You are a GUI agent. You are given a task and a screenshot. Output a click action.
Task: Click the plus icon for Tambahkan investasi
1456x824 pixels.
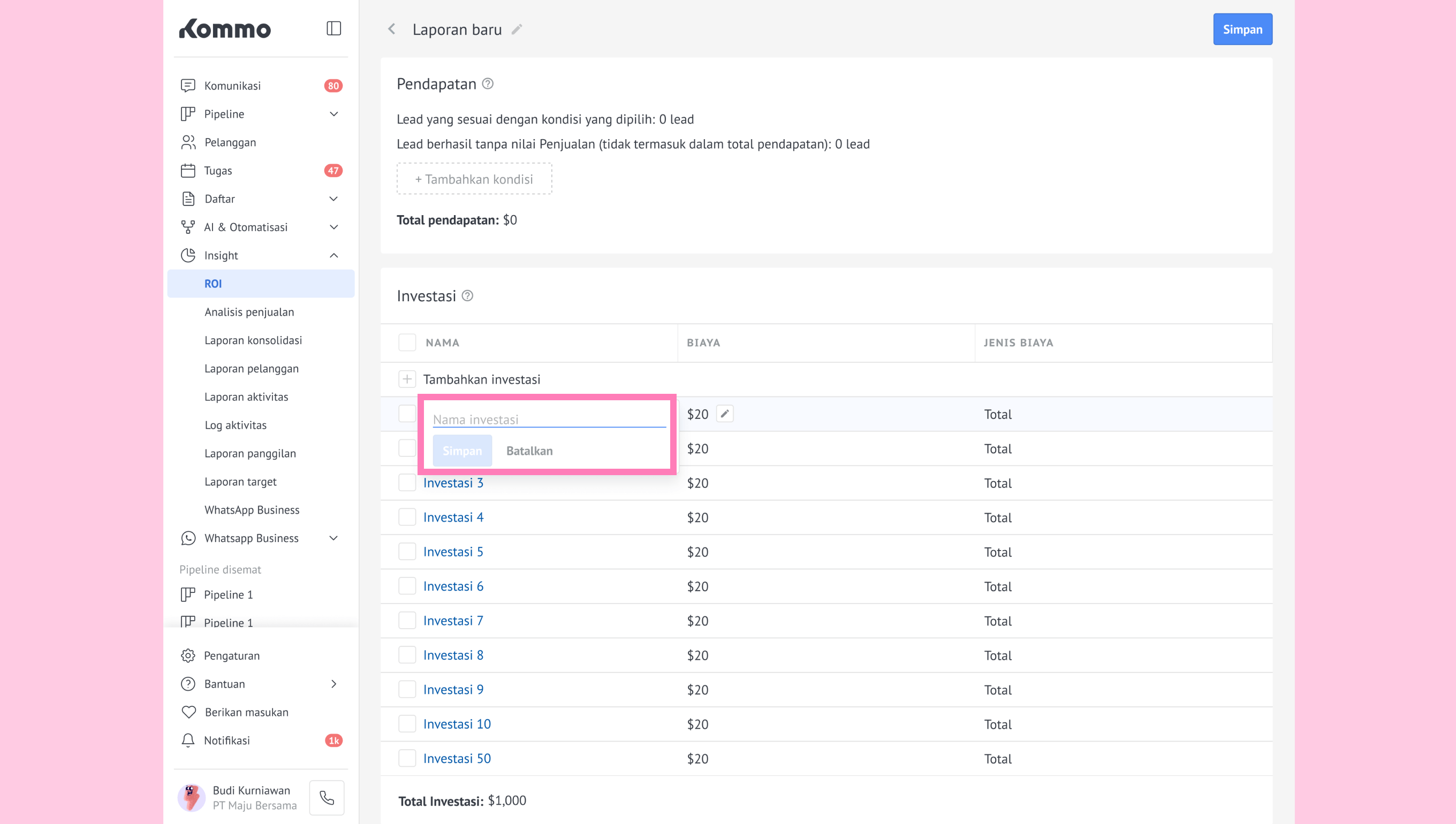point(407,379)
